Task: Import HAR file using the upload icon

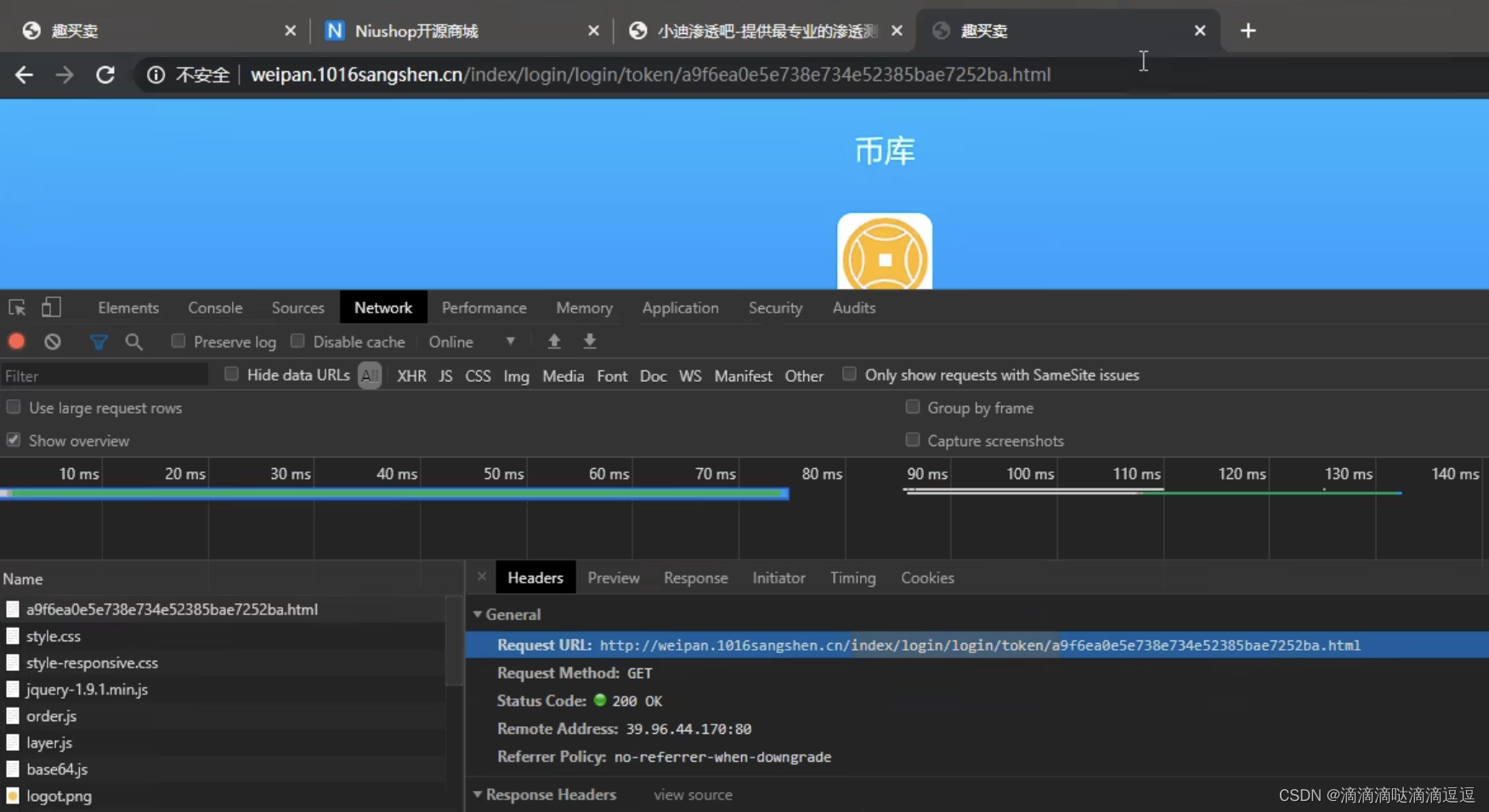Action: (554, 341)
